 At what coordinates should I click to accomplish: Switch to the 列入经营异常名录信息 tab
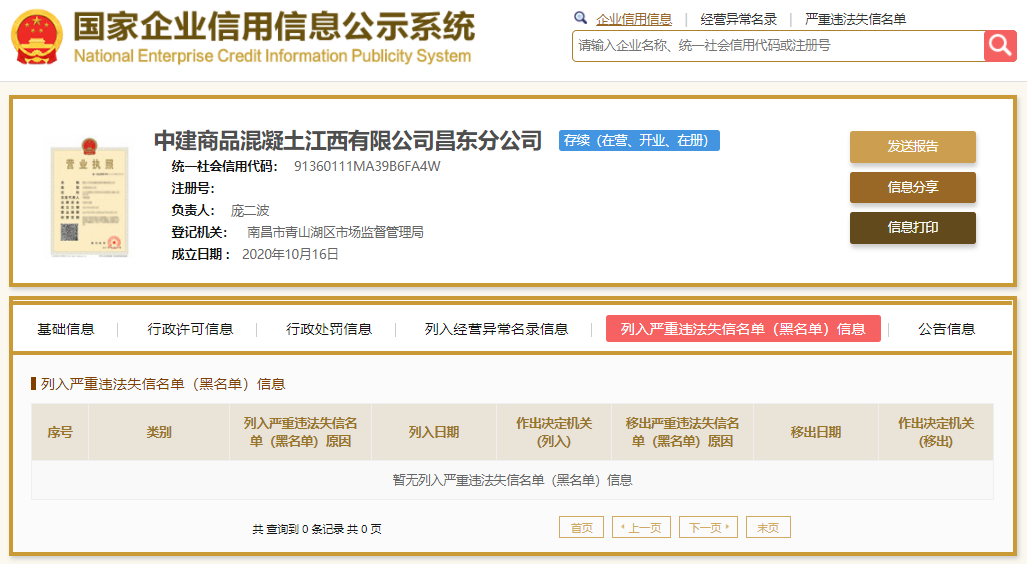click(496, 329)
